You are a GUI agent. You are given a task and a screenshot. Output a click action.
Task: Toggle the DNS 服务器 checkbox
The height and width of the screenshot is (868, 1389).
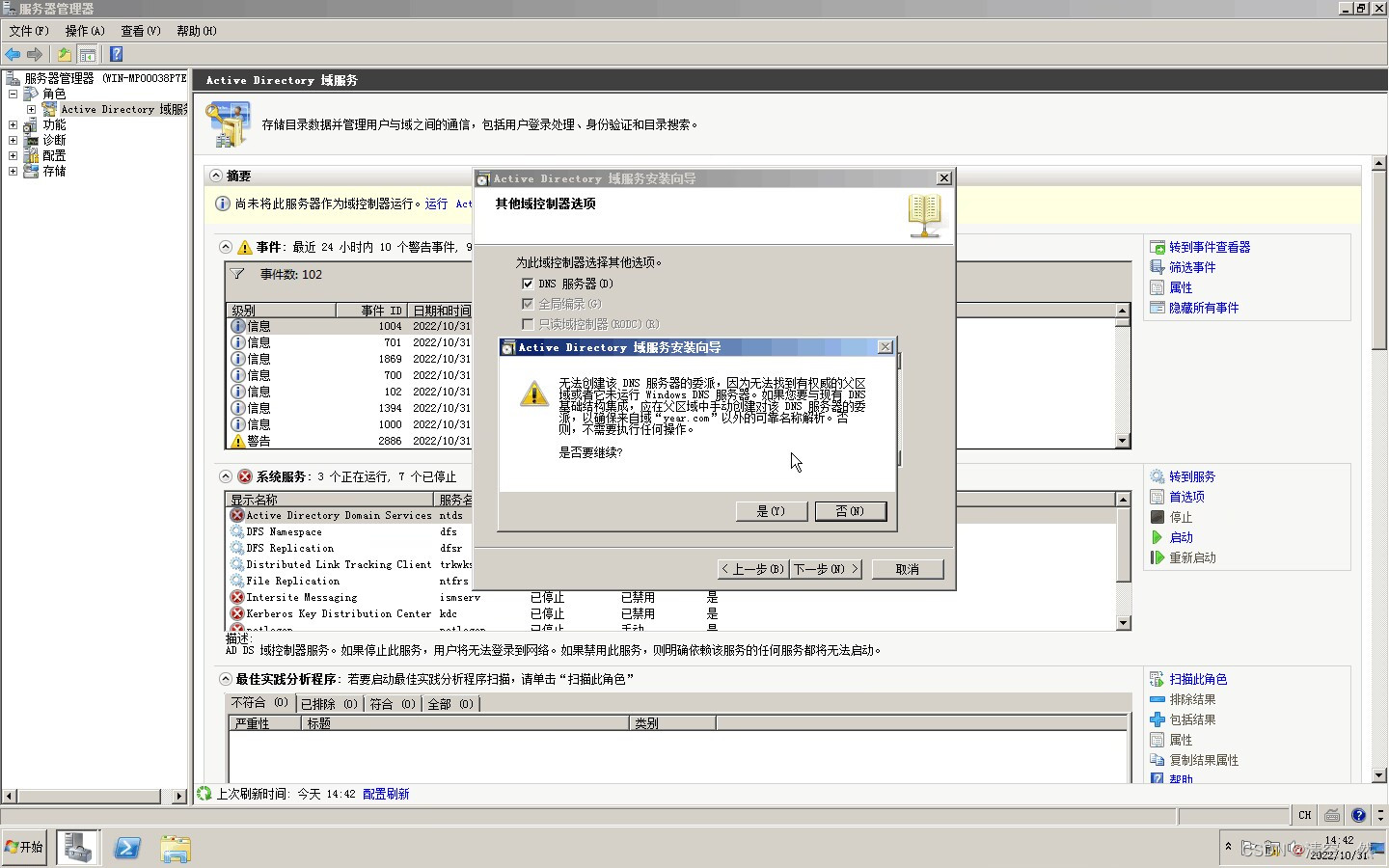528,284
